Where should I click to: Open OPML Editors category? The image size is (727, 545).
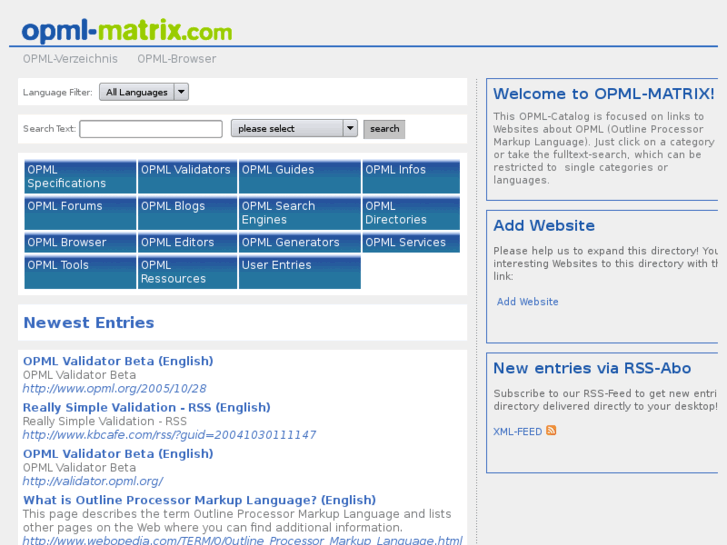pyautogui.click(x=187, y=243)
